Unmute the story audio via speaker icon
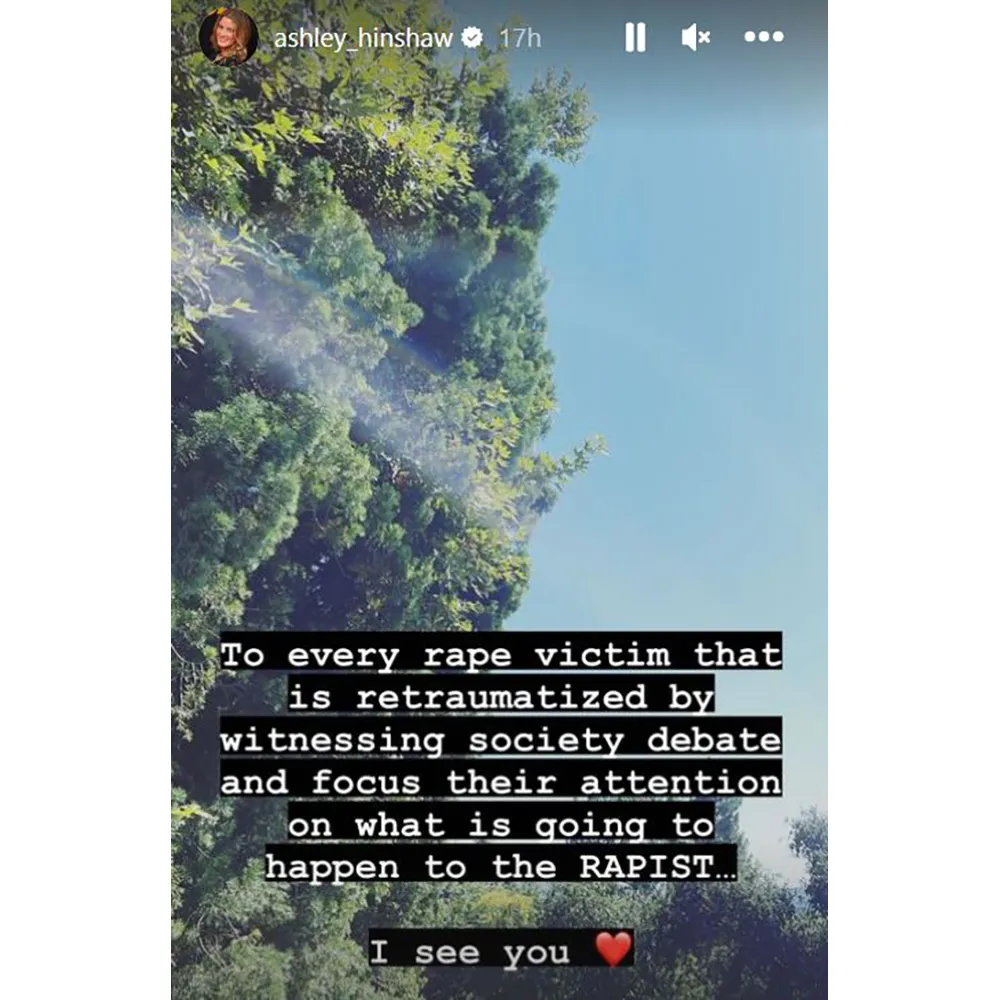 pos(696,38)
